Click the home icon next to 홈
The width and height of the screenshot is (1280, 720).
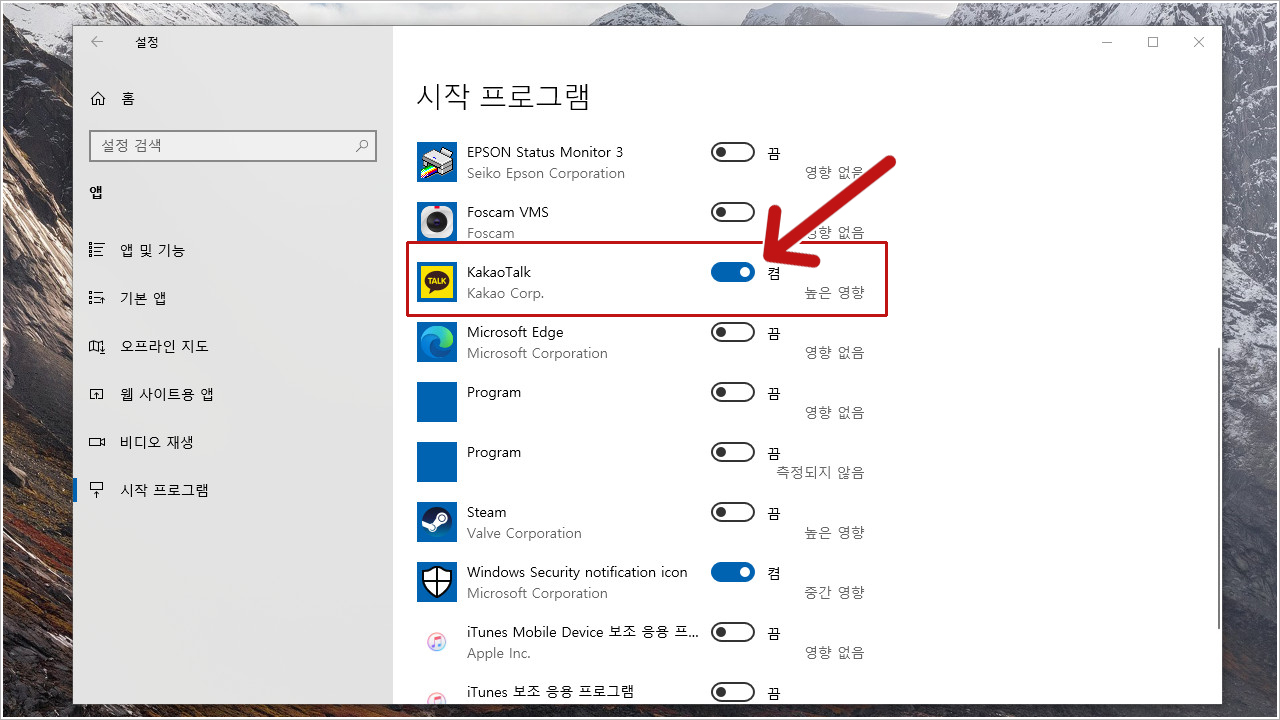98,98
